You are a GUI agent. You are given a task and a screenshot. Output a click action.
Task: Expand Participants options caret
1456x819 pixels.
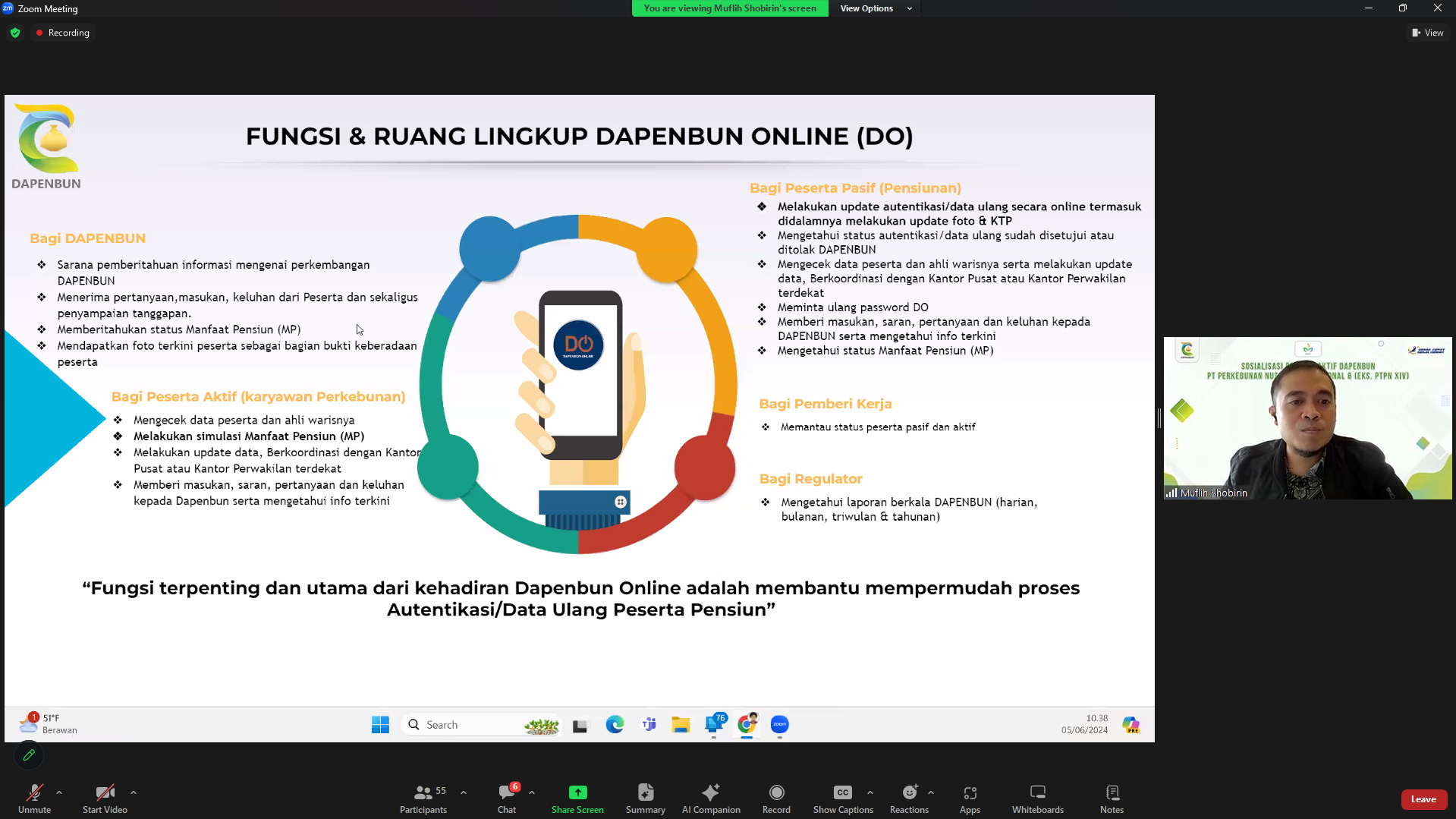tap(464, 792)
